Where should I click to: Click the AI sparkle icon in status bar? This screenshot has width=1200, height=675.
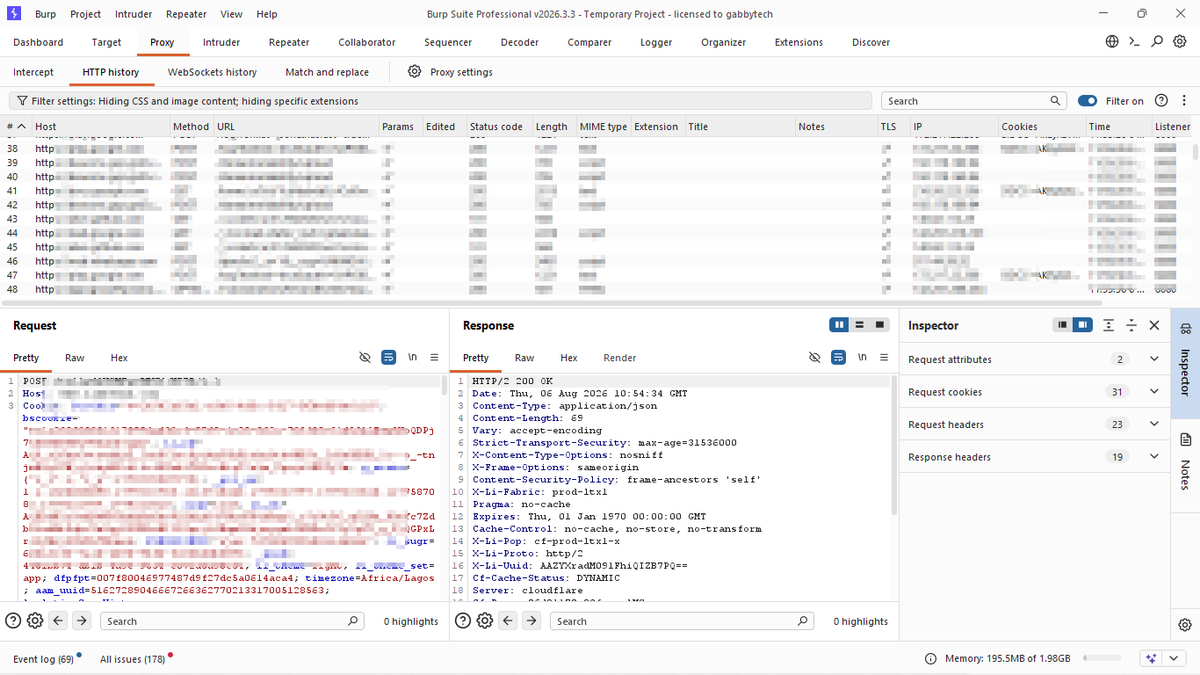click(1151, 659)
